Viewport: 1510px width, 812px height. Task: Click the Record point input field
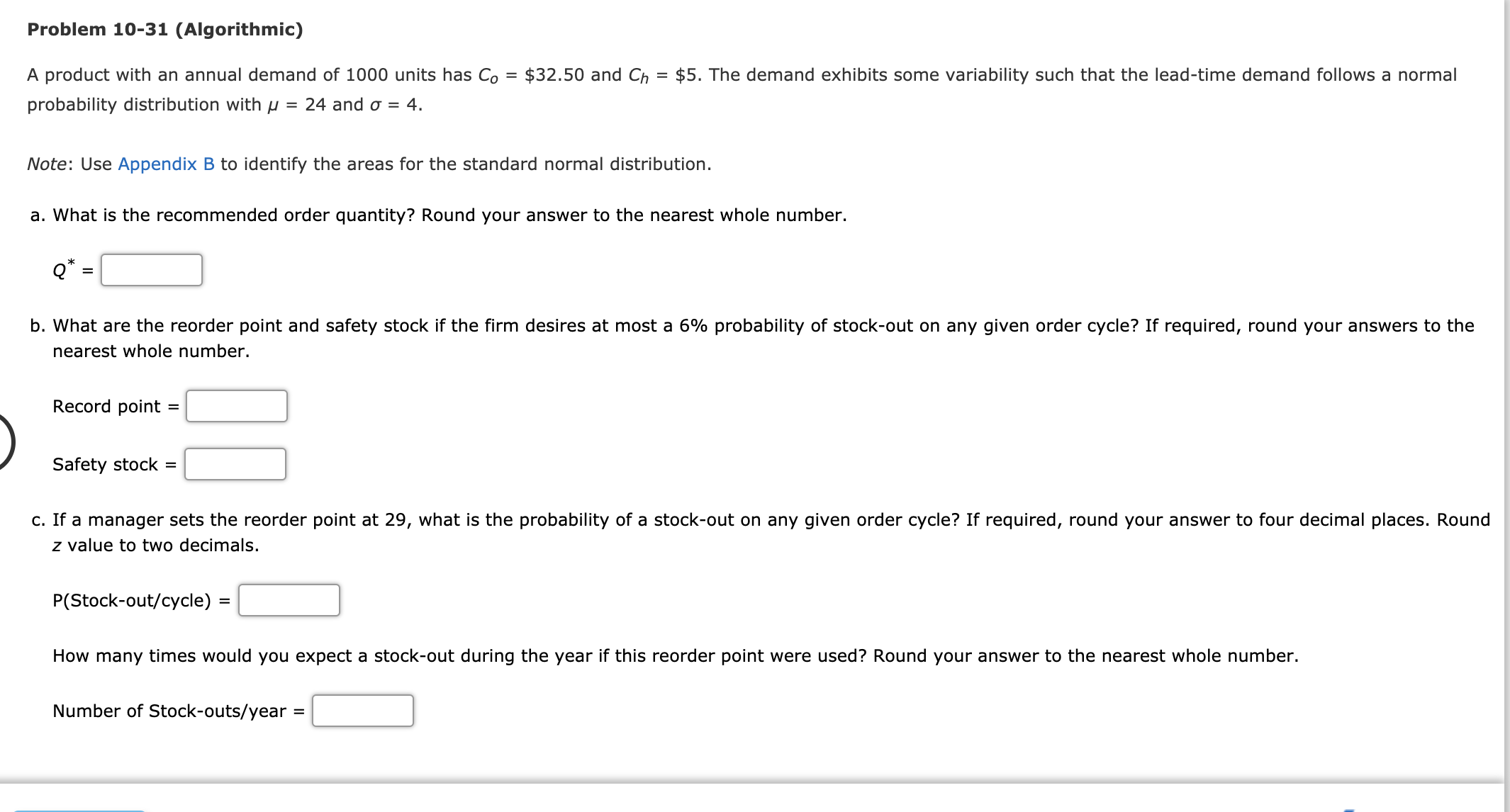pos(237,406)
